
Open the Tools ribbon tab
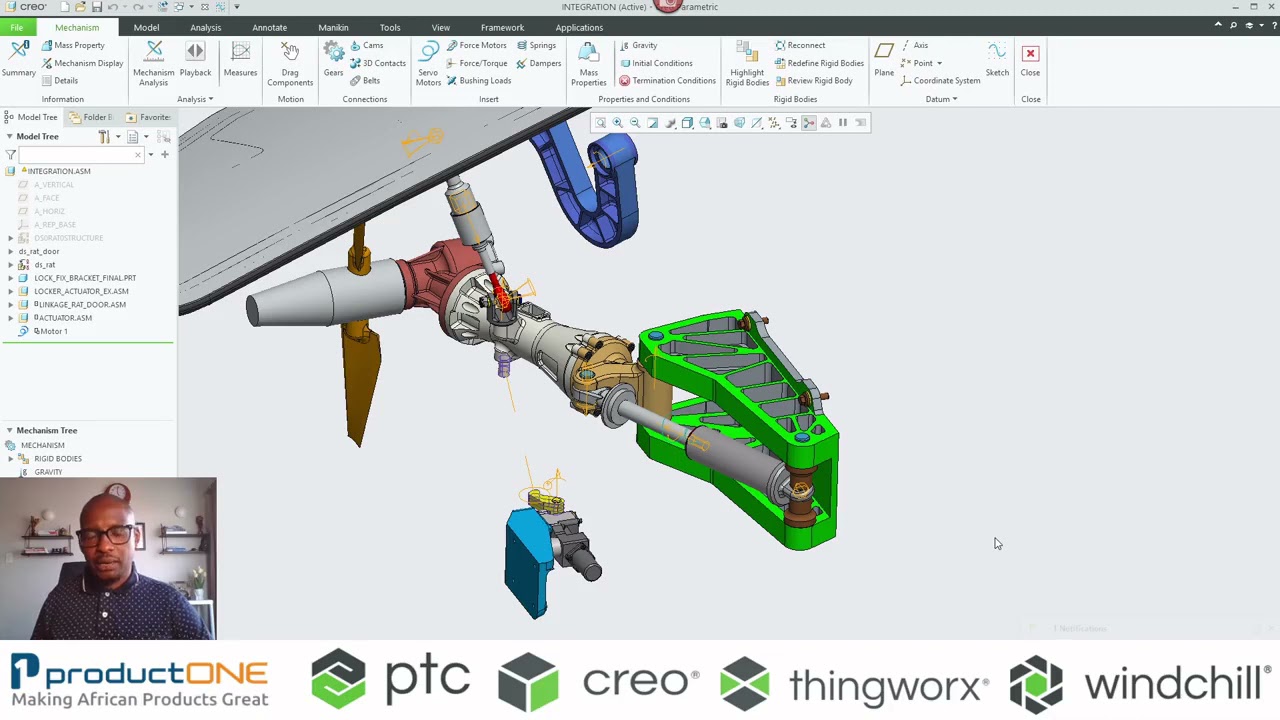pyautogui.click(x=390, y=27)
